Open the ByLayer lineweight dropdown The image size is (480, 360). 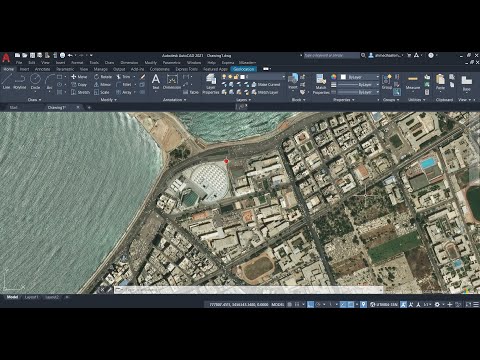(x=360, y=85)
